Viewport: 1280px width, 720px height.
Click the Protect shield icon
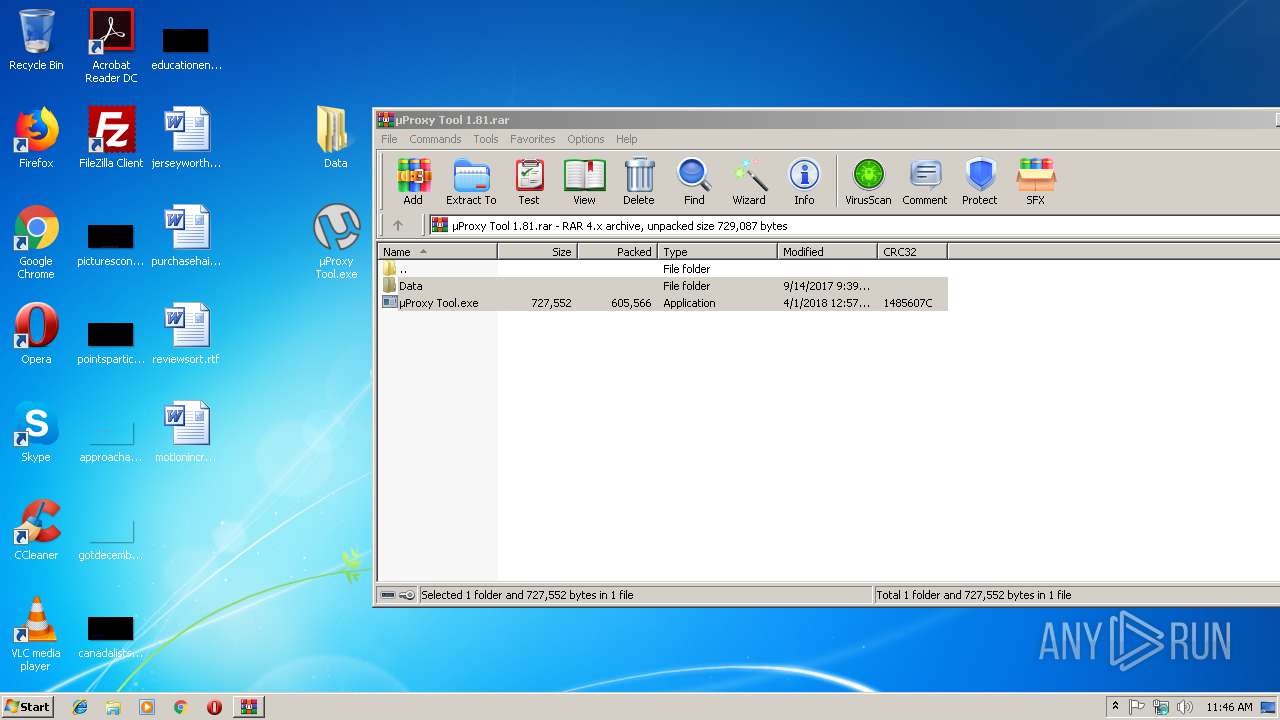(x=980, y=182)
